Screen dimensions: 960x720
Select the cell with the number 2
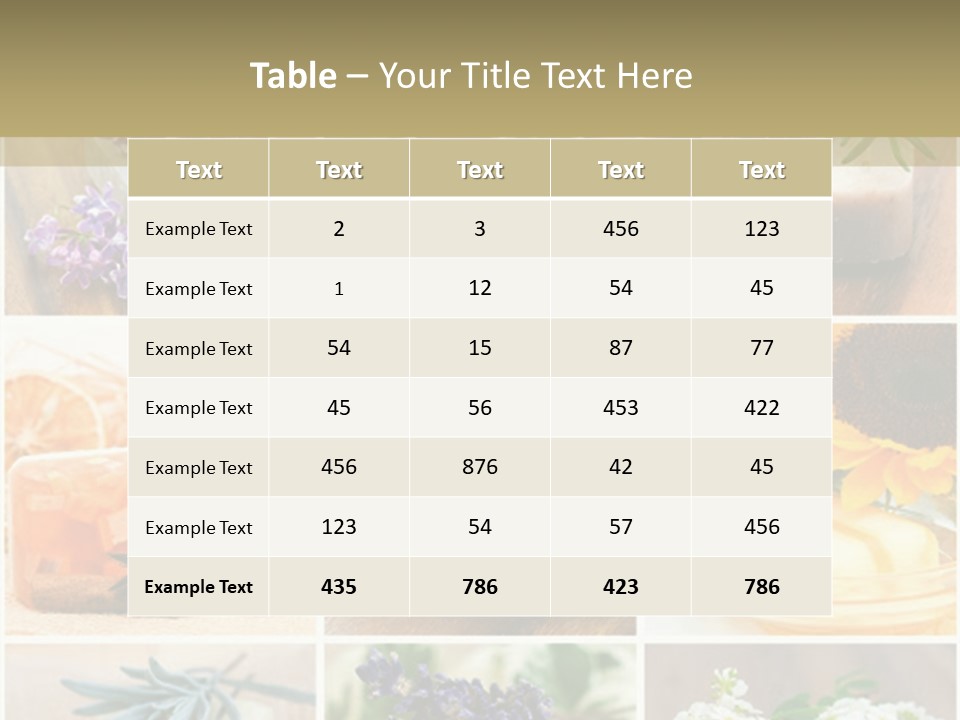[339, 228]
